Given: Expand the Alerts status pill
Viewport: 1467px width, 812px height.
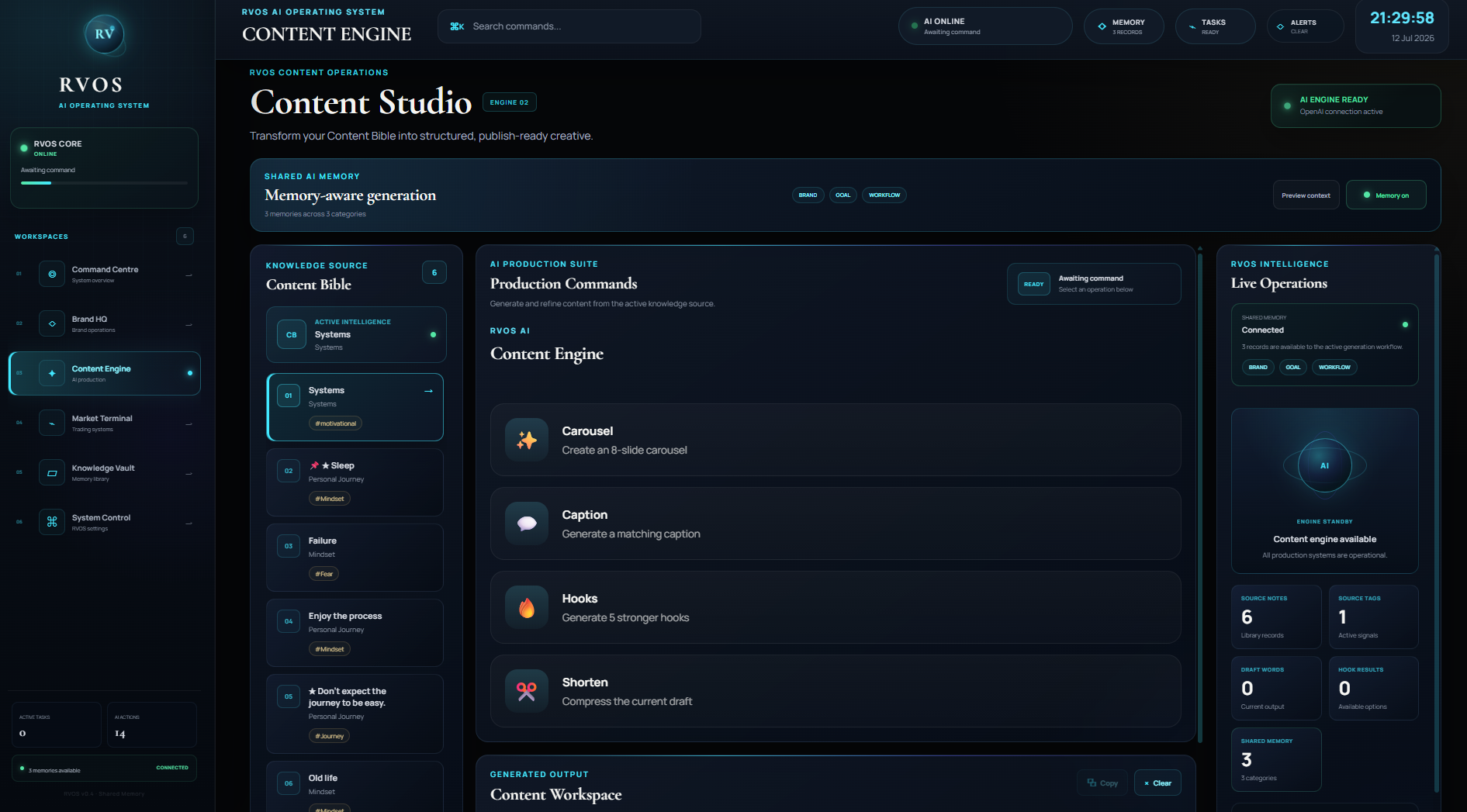Looking at the screenshot, I should (1305, 26).
